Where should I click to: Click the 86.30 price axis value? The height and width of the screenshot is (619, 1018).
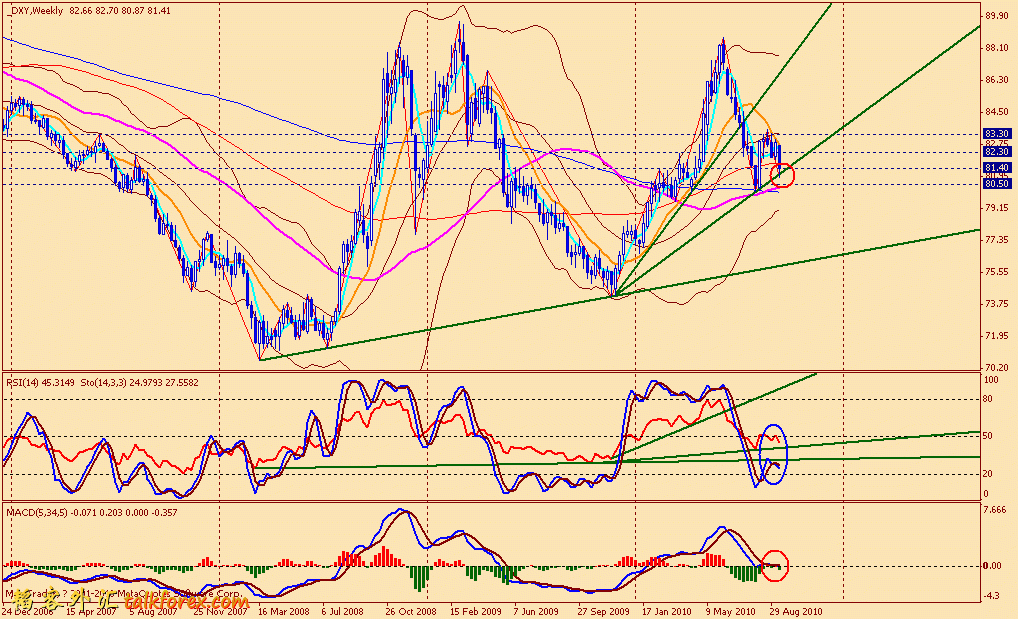click(x=997, y=80)
